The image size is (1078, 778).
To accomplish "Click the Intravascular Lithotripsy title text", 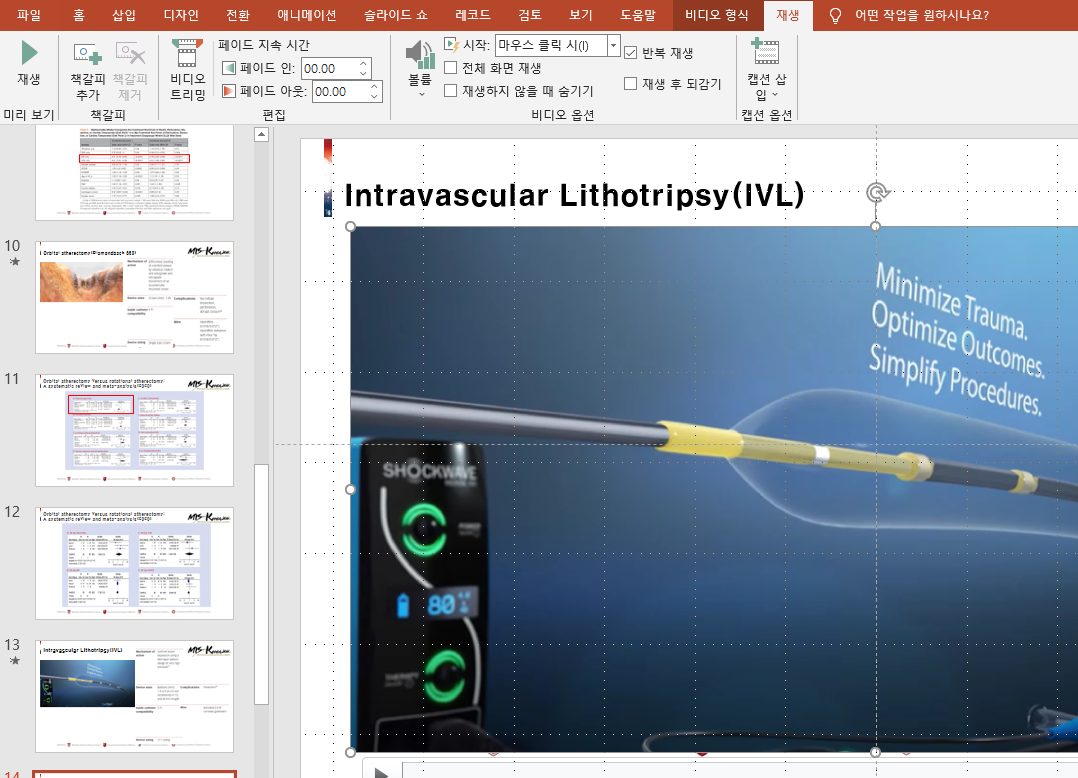I will (x=574, y=195).
